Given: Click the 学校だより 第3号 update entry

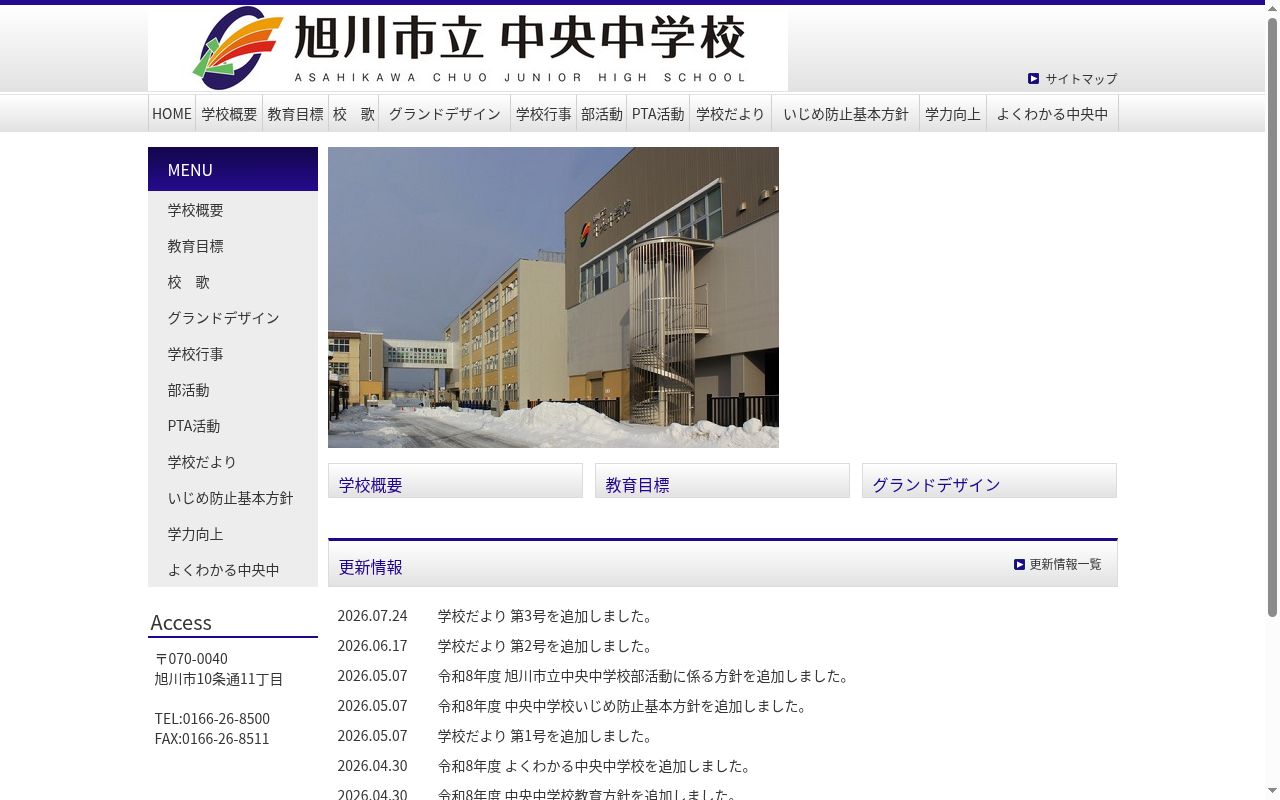Looking at the screenshot, I should coord(547,616).
